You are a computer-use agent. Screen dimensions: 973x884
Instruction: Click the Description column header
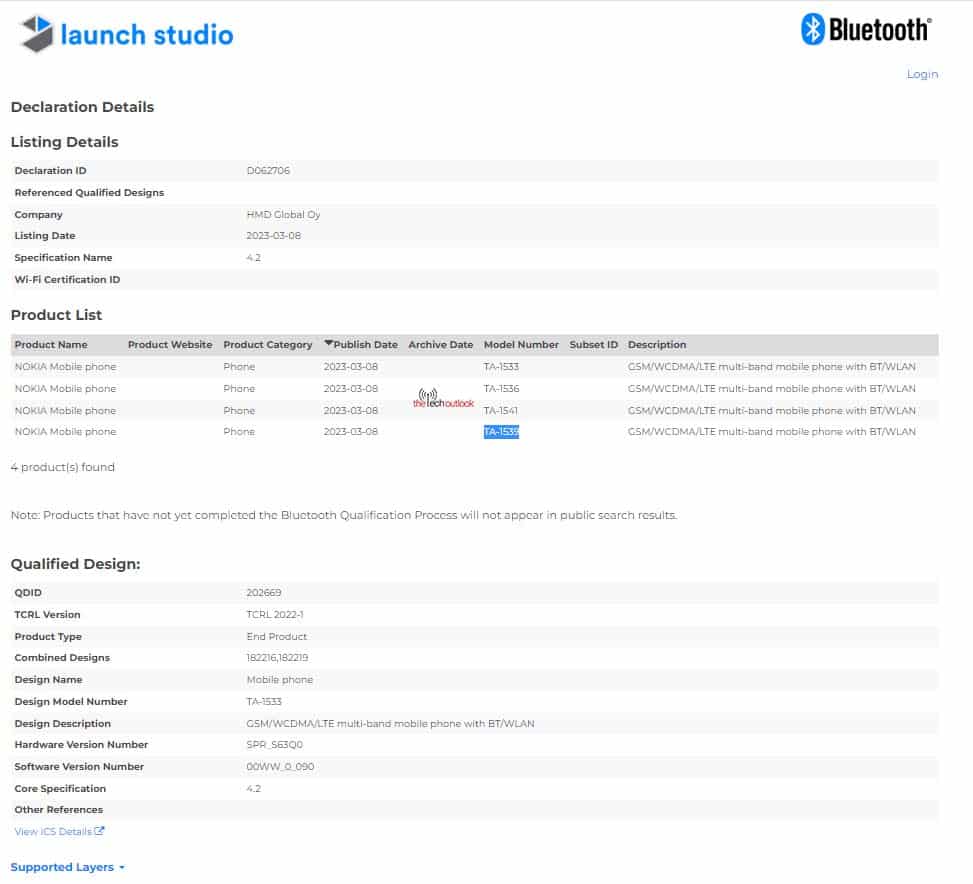coord(658,344)
